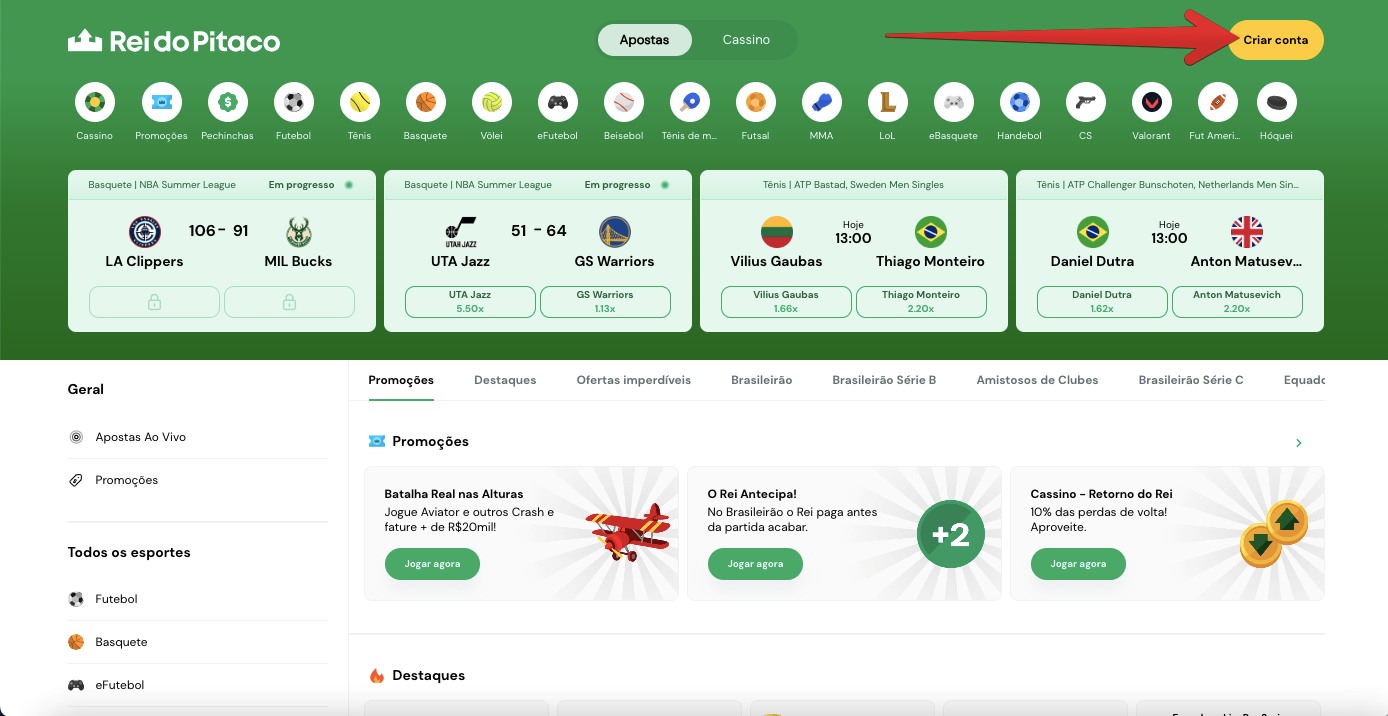Select the Futebol soccer ball icon
This screenshot has width=1388, height=716.
click(x=294, y=102)
